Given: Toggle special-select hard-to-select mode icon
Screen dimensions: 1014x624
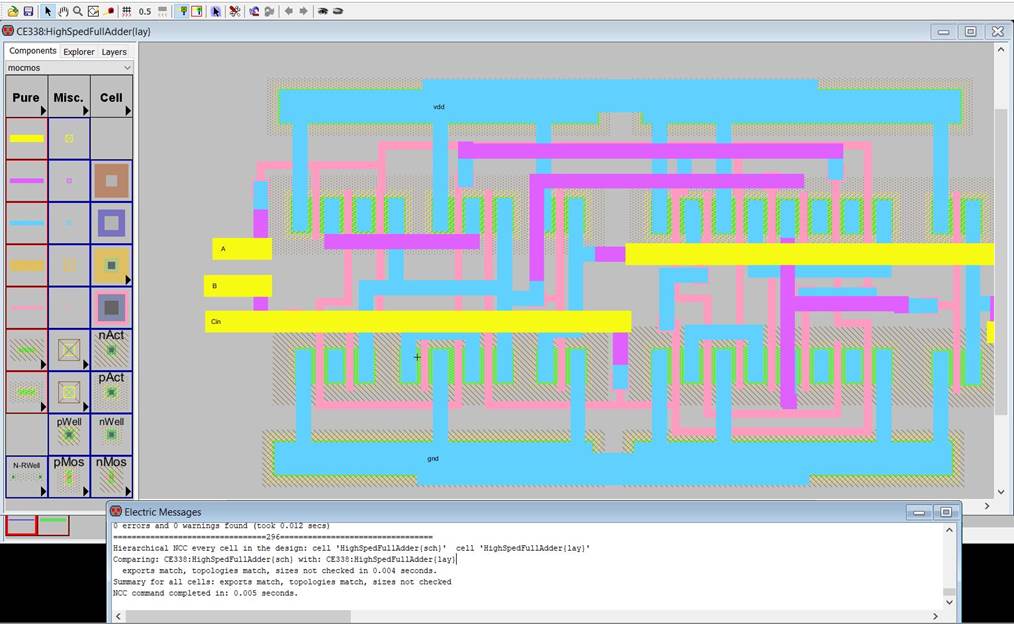Looking at the screenshot, I should pos(216,11).
